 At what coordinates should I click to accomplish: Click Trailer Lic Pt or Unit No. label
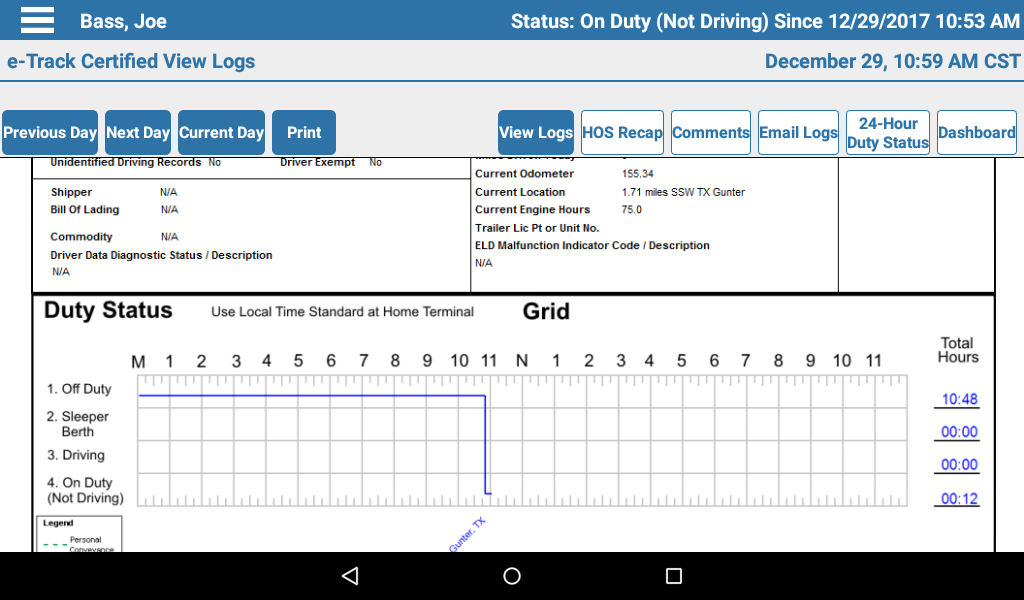[537, 228]
